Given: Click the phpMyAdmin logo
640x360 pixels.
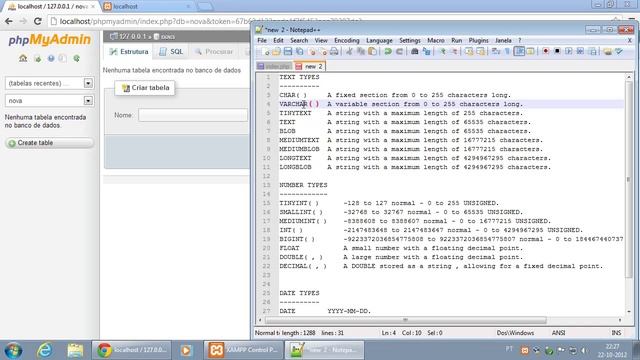Looking at the screenshot, I should 50,40.
